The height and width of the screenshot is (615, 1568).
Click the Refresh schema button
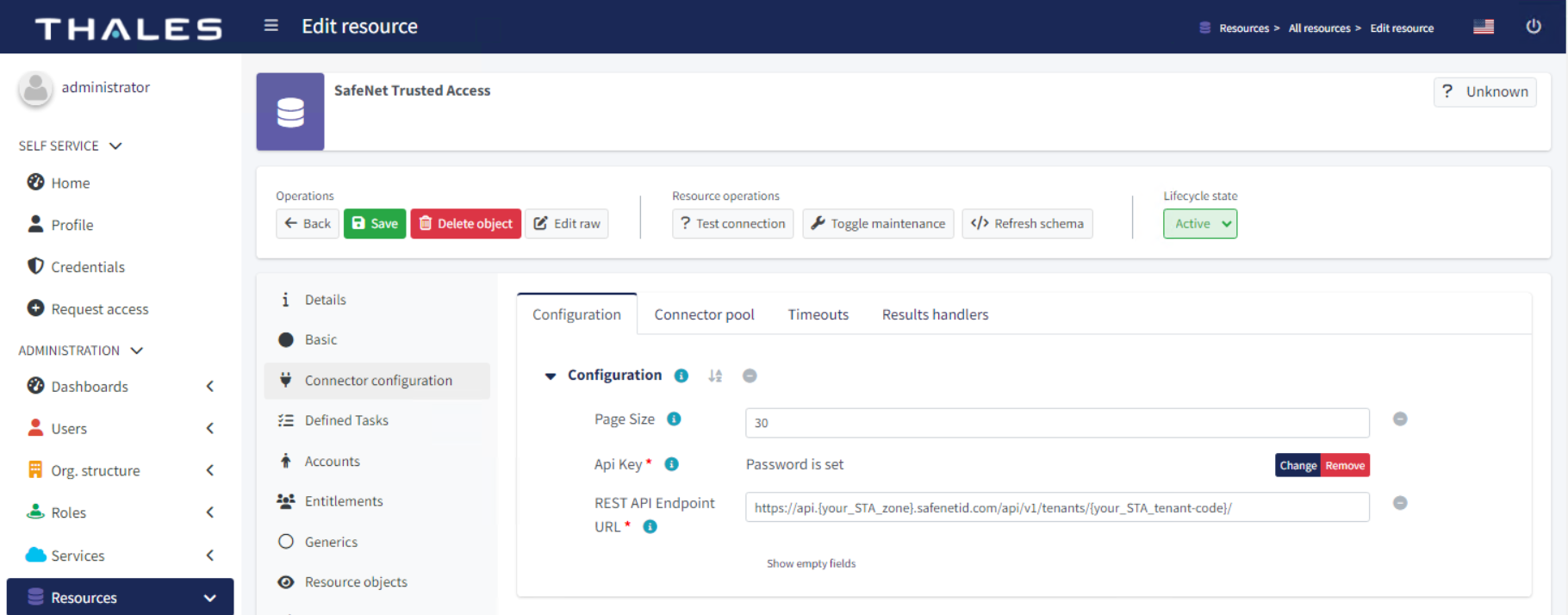click(x=1027, y=224)
